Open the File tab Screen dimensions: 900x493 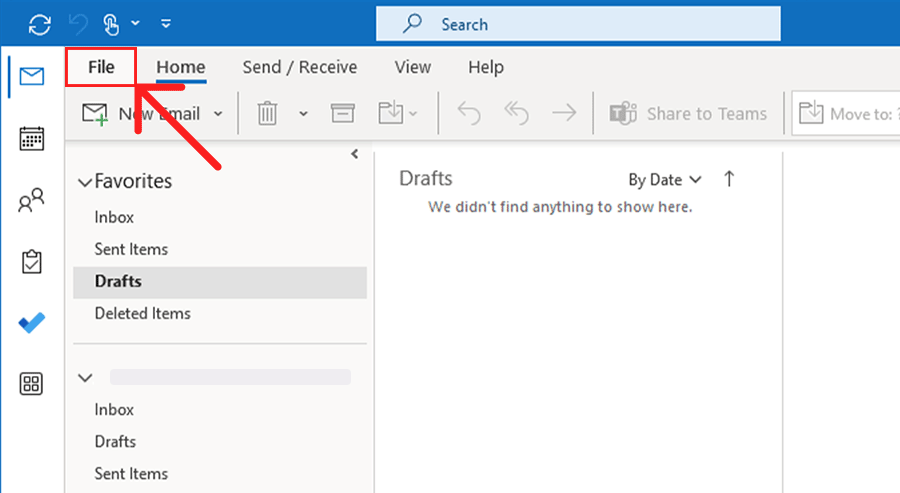[x=101, y=67]
